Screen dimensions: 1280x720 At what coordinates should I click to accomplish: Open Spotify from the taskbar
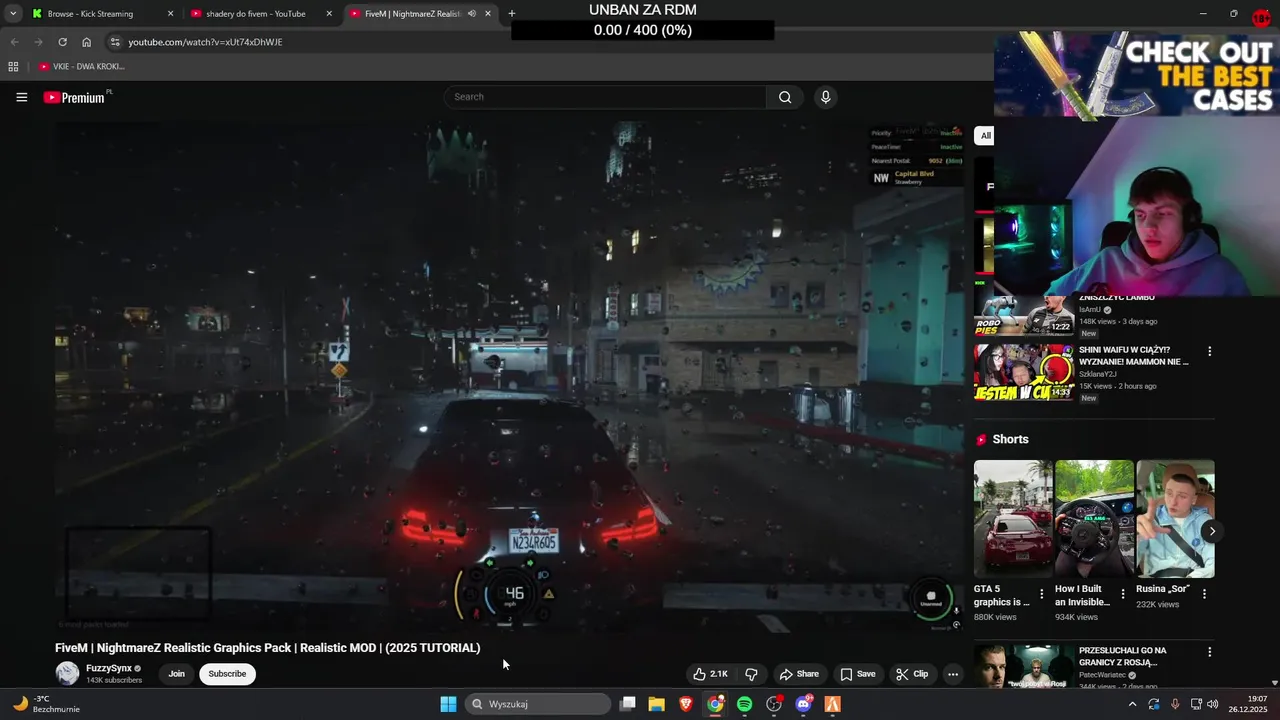tap(744, 704)
